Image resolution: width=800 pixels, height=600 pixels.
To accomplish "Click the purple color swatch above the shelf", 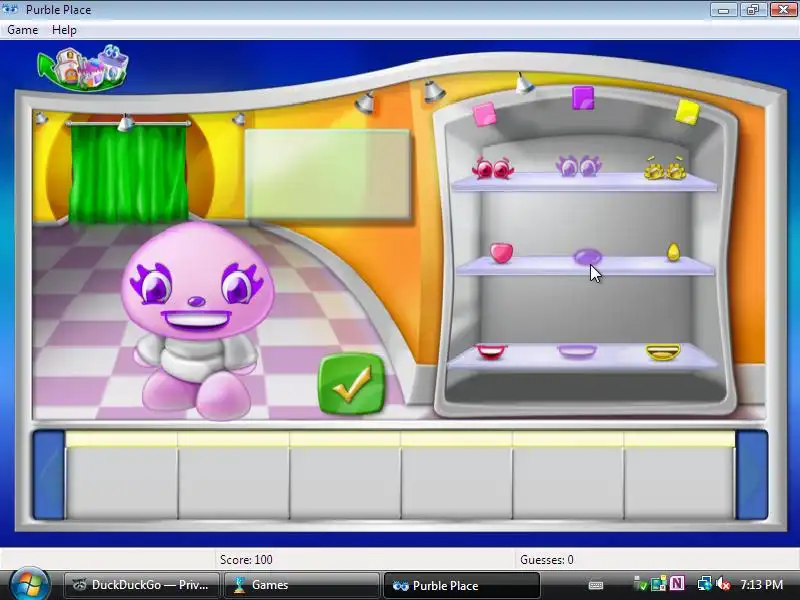I will pos(583,98).
